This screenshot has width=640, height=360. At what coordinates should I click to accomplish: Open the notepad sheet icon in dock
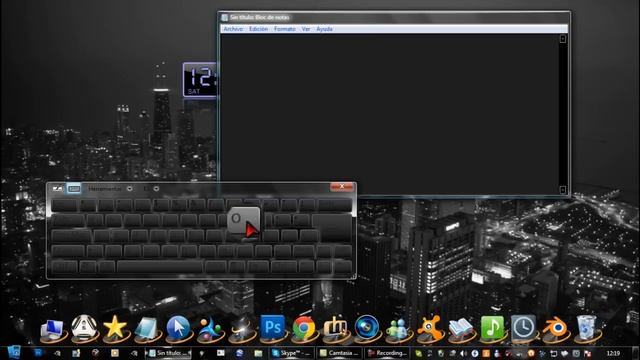pos(147,329)
